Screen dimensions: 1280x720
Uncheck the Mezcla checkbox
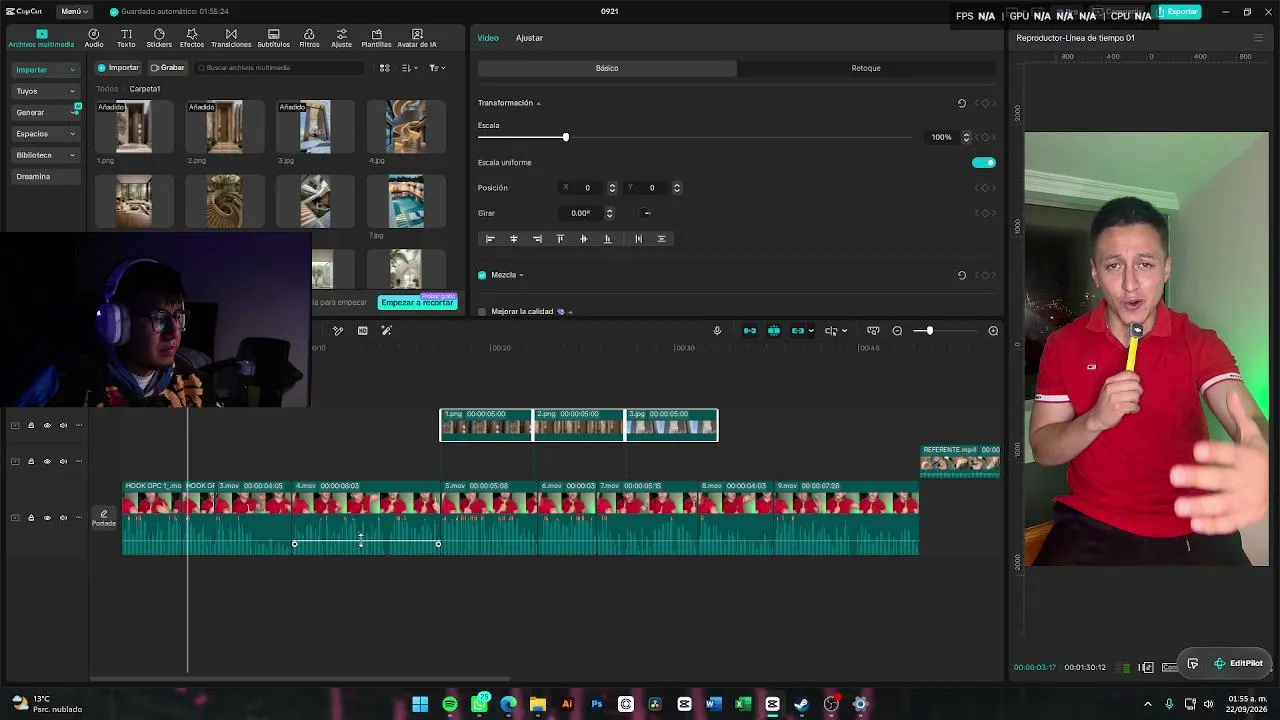(x=482, y=275)
